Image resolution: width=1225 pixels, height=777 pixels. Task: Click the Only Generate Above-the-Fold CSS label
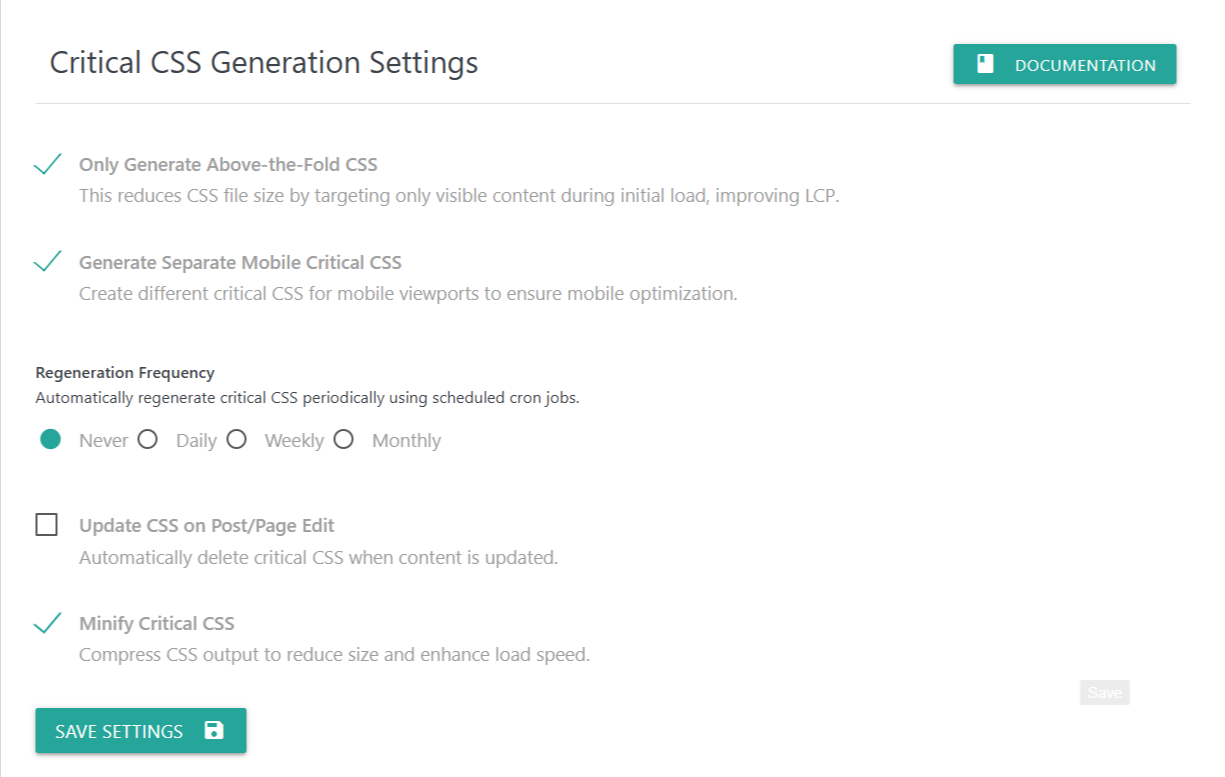pos(228,164)
